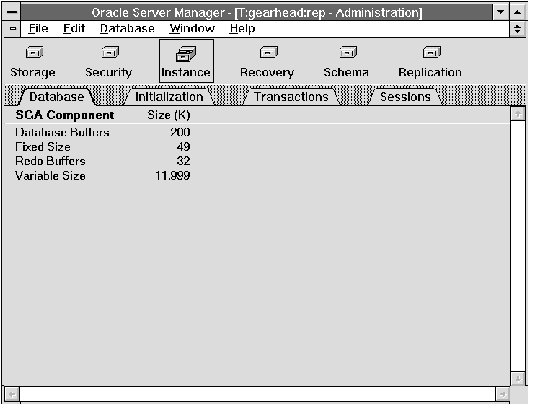Viewport: 536px width, 407px height.
Task: Switch to the Initialization tab
Action: tap(169, 97)
